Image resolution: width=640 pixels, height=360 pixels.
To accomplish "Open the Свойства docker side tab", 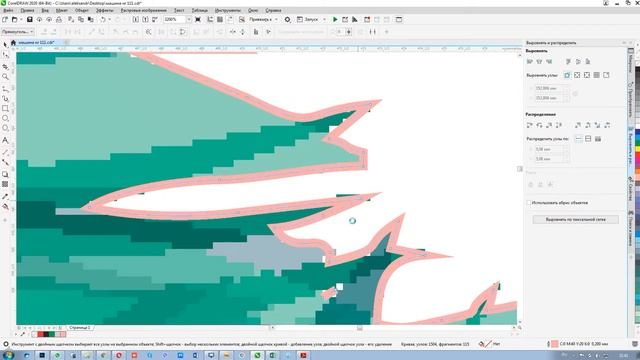I will (631, 189).
